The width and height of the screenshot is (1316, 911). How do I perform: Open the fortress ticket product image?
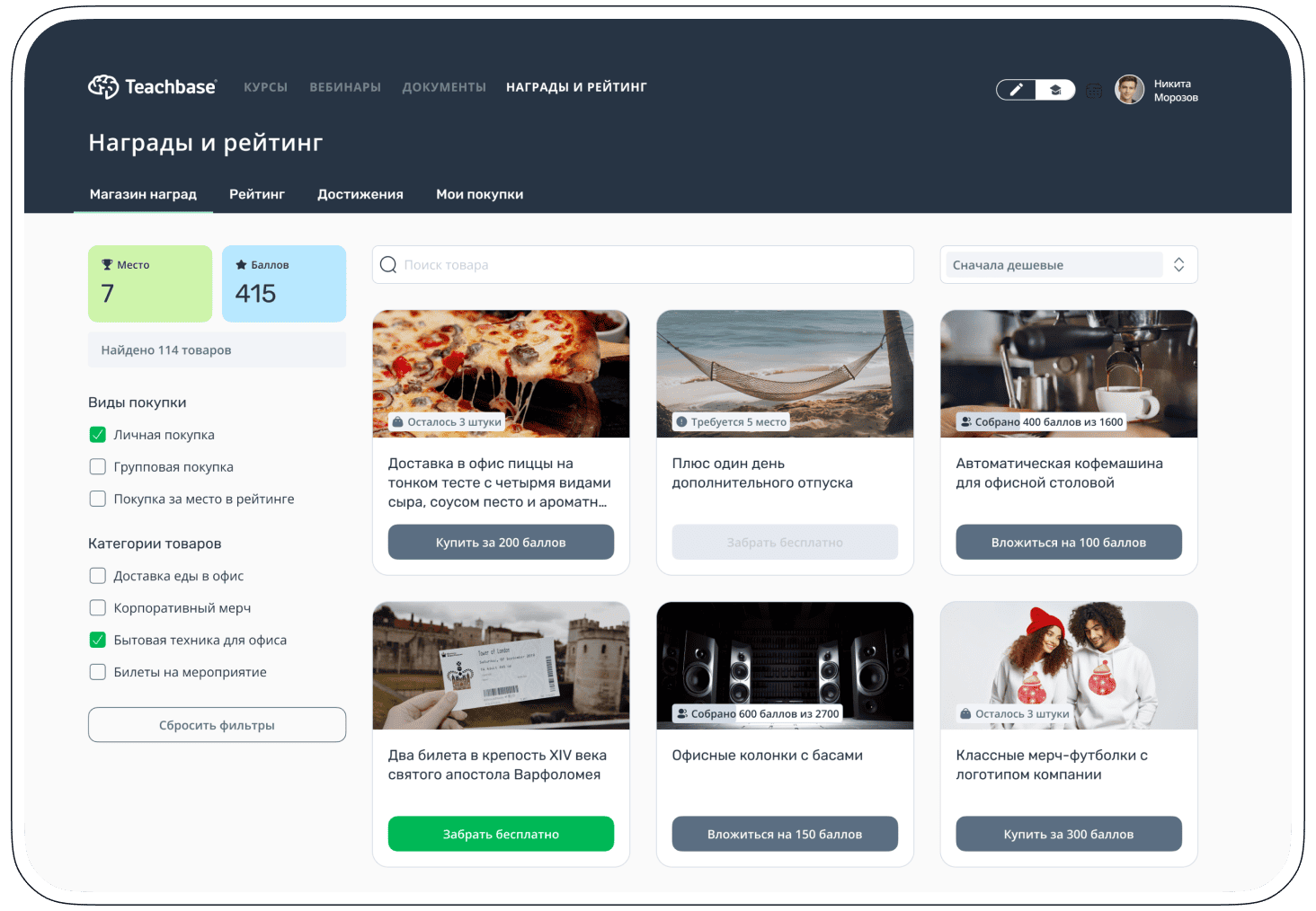(x=501, y=666)
